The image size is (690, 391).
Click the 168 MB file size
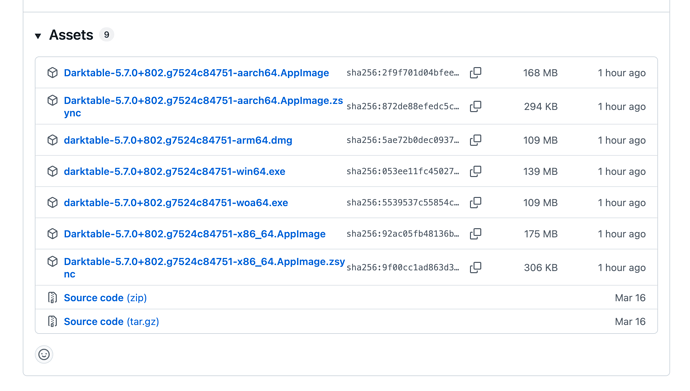[540, 73]
